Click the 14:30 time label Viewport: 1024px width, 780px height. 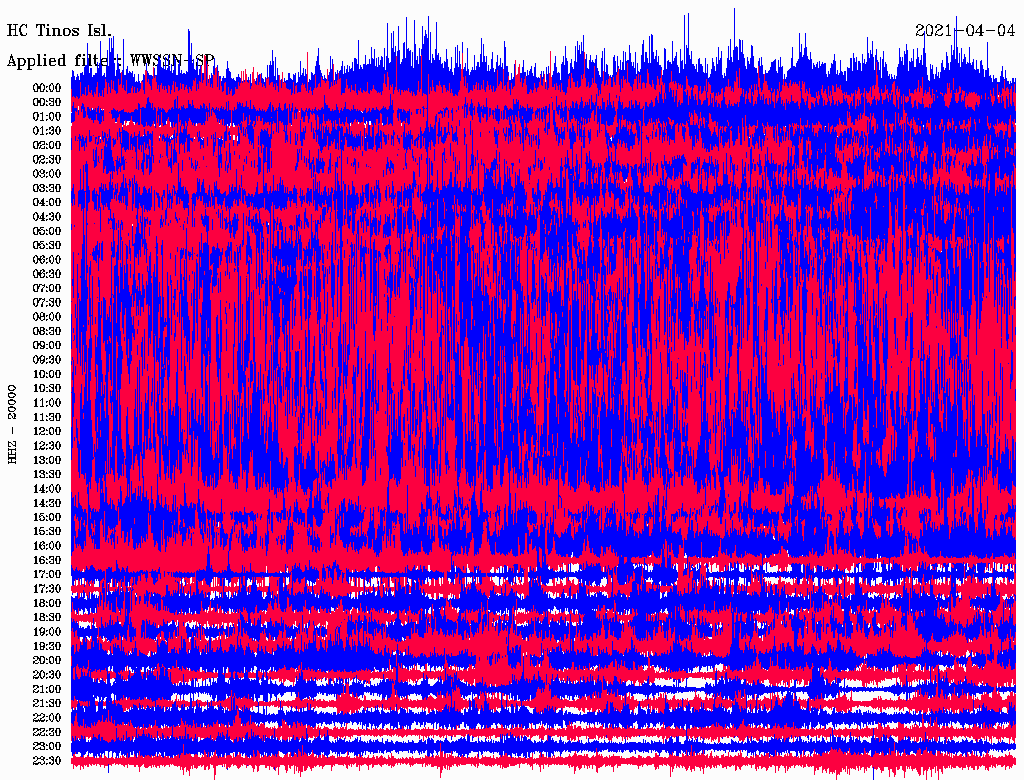click(47, 504)
